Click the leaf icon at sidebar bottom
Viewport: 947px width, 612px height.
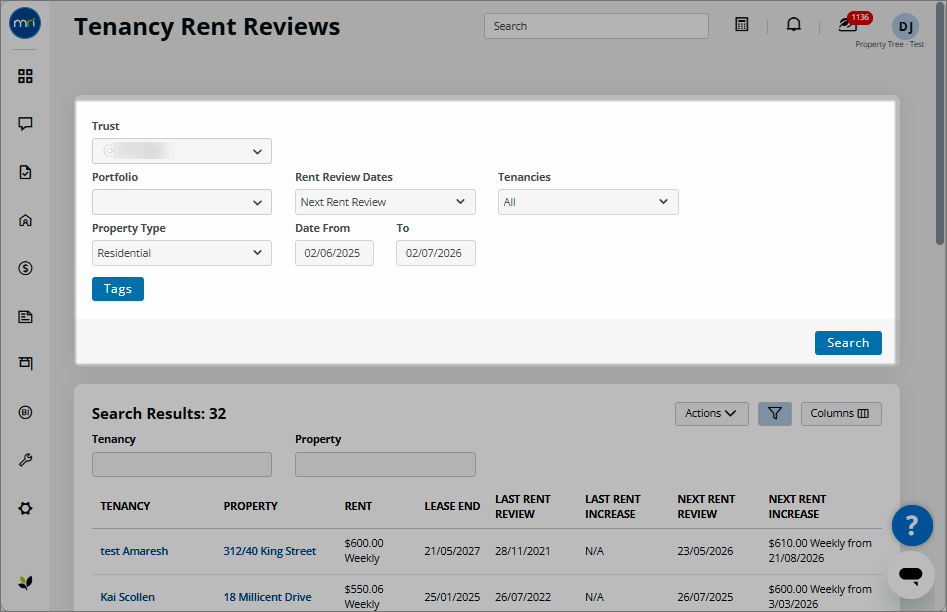coord(25,582)
